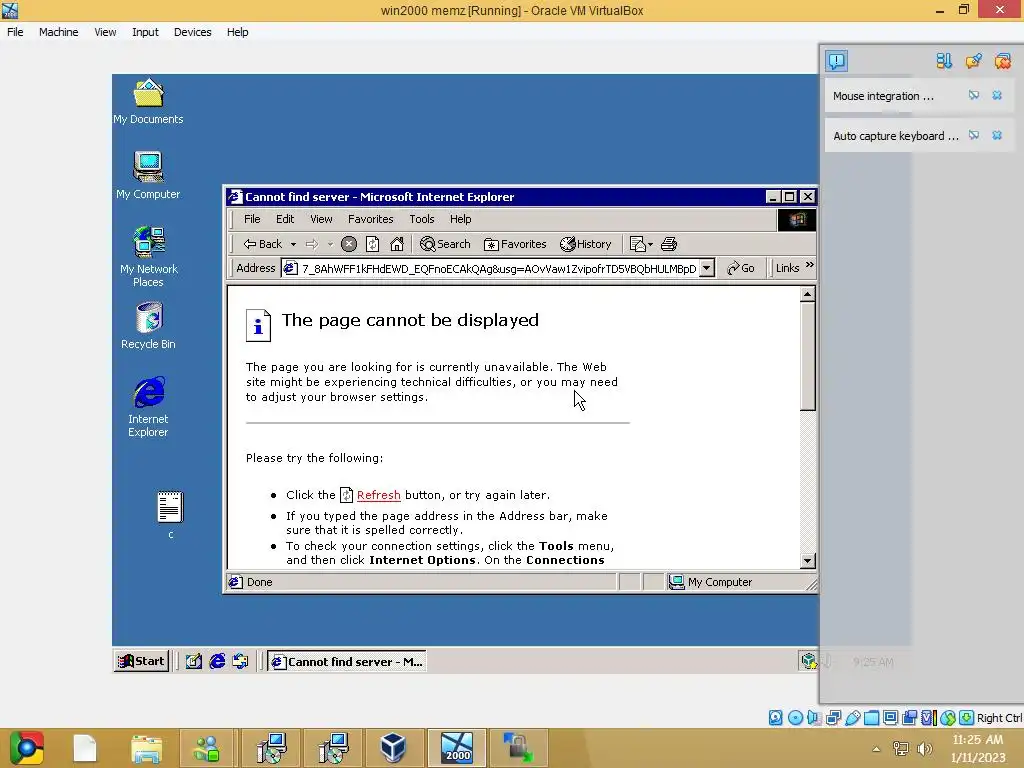
Task: Open the IE Tools menu
Action: (422, 219)
